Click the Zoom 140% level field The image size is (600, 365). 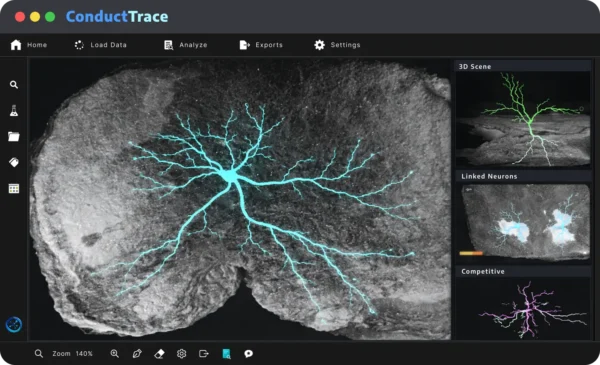click(73, 354)
